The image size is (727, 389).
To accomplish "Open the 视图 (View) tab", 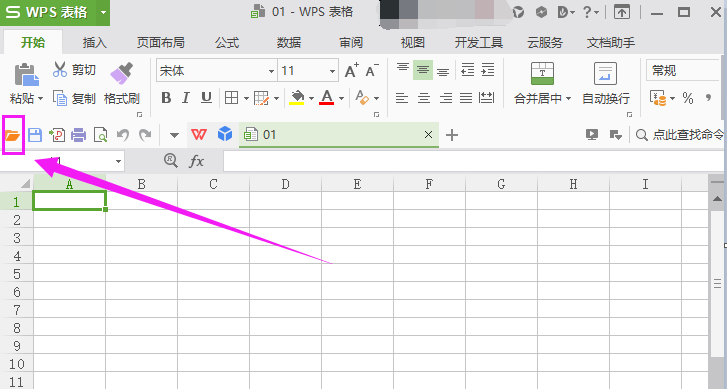I will (x=413, y=43).
